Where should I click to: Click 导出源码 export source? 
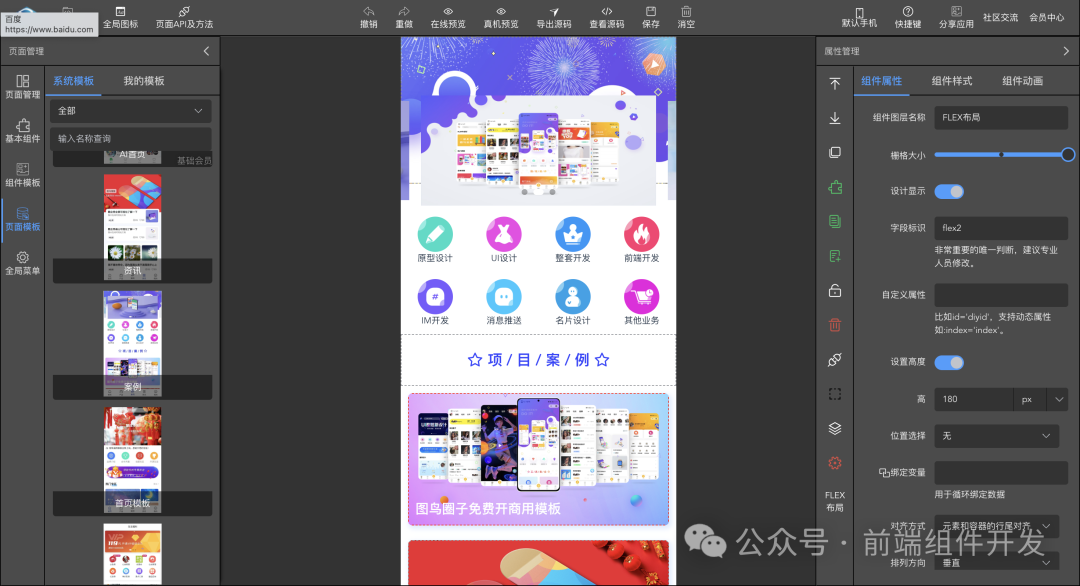[x=554, y=17]
